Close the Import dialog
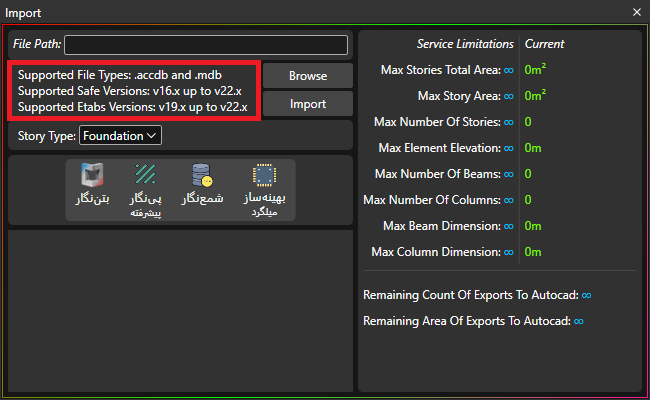The width and height of the screenshot is (650, 400). point(637,12)
